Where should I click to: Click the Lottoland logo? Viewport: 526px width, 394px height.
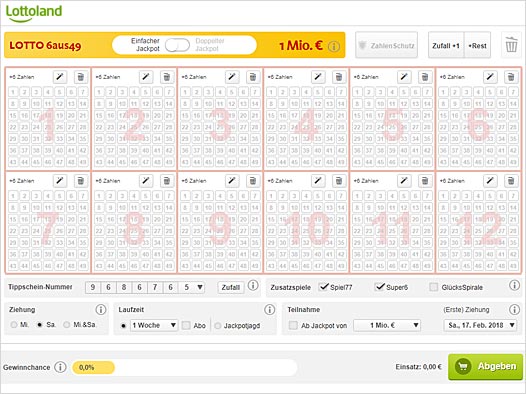coord(34,13)
